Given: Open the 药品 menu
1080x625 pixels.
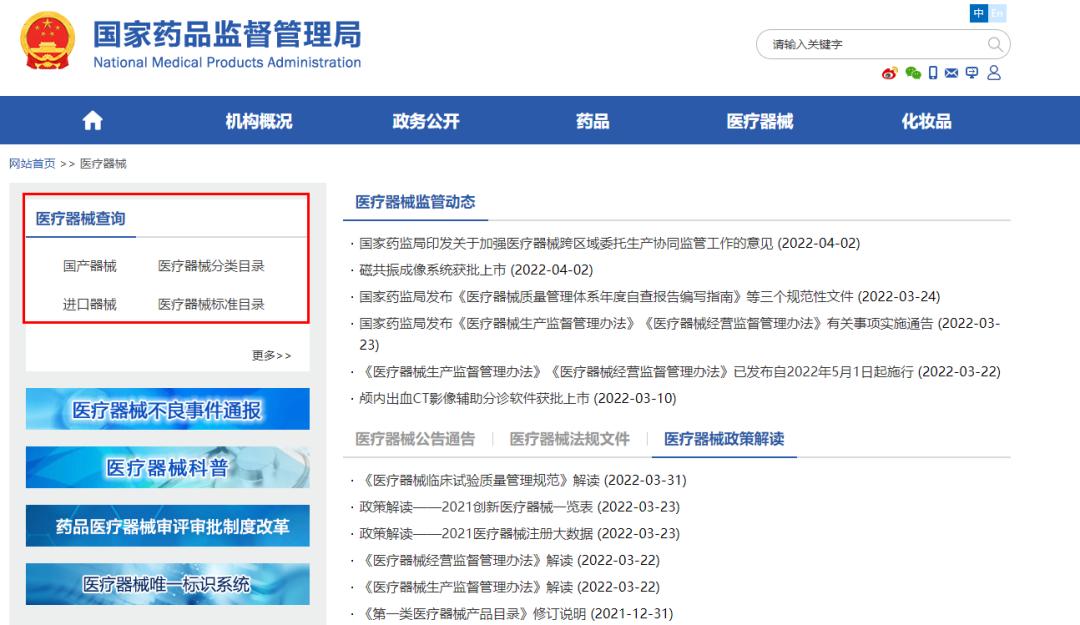Looking at the screenshot, I should (x=592, y=121).
